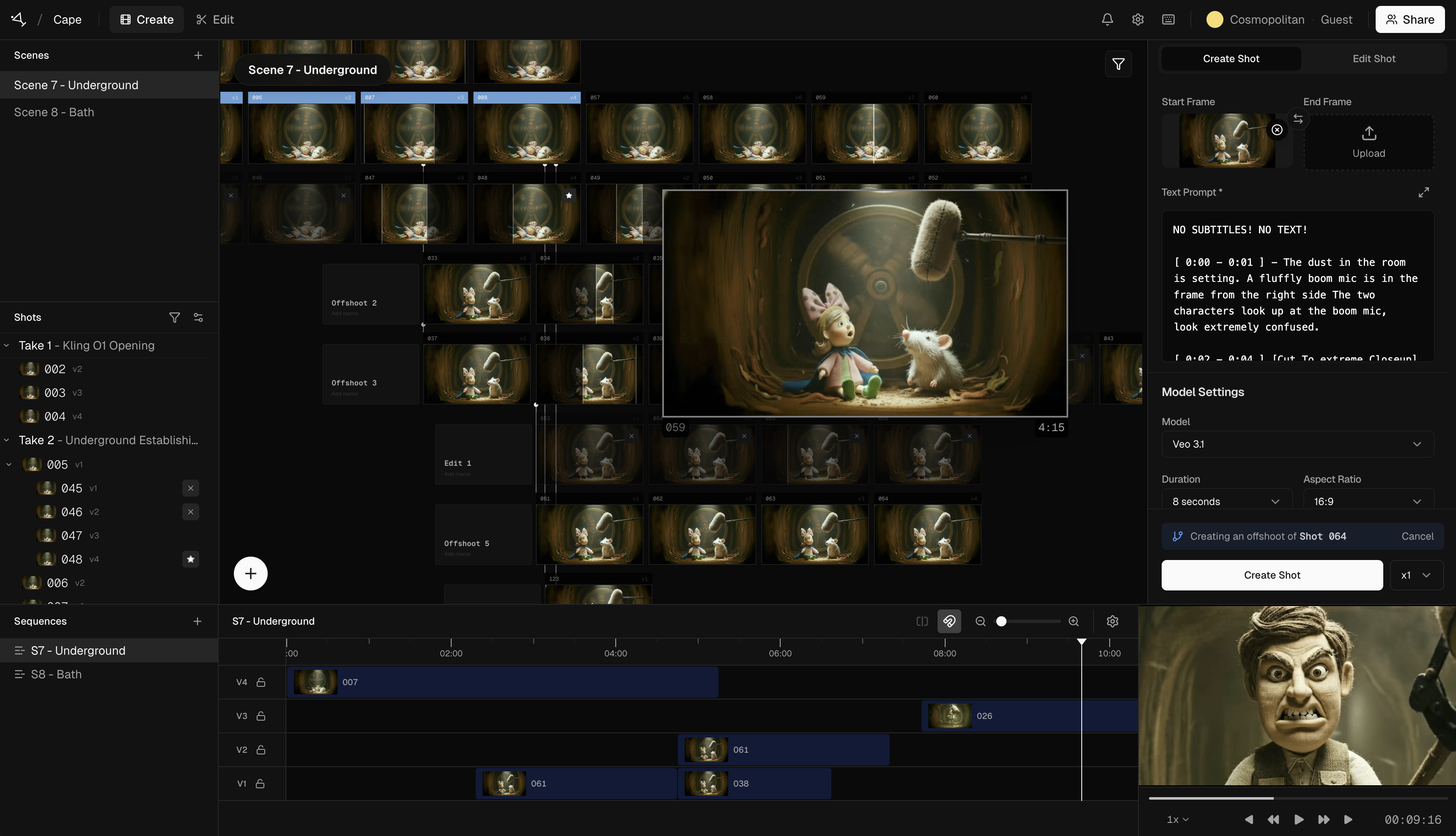Remove the start frame image
This screenshot has width=1456, height=836.
(1276, 130)
